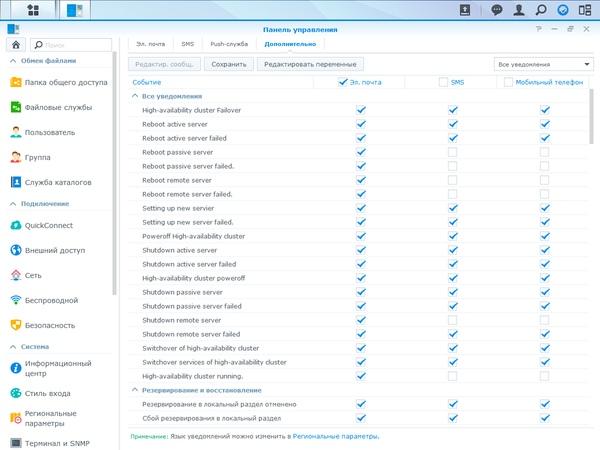The width and height of the screenshot is (600, 450).
Task: Open the widgets panel icon
Action: pos(563,10)
